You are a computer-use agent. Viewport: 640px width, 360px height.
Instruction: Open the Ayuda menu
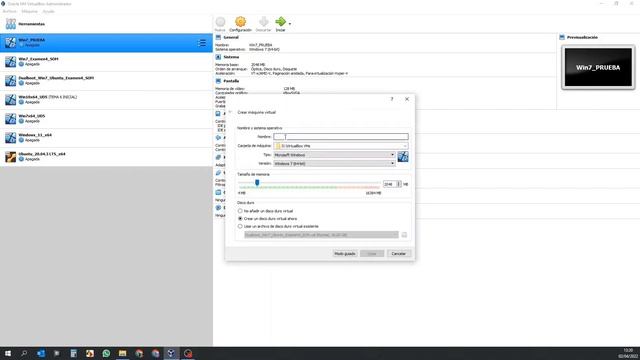[49, 11]
